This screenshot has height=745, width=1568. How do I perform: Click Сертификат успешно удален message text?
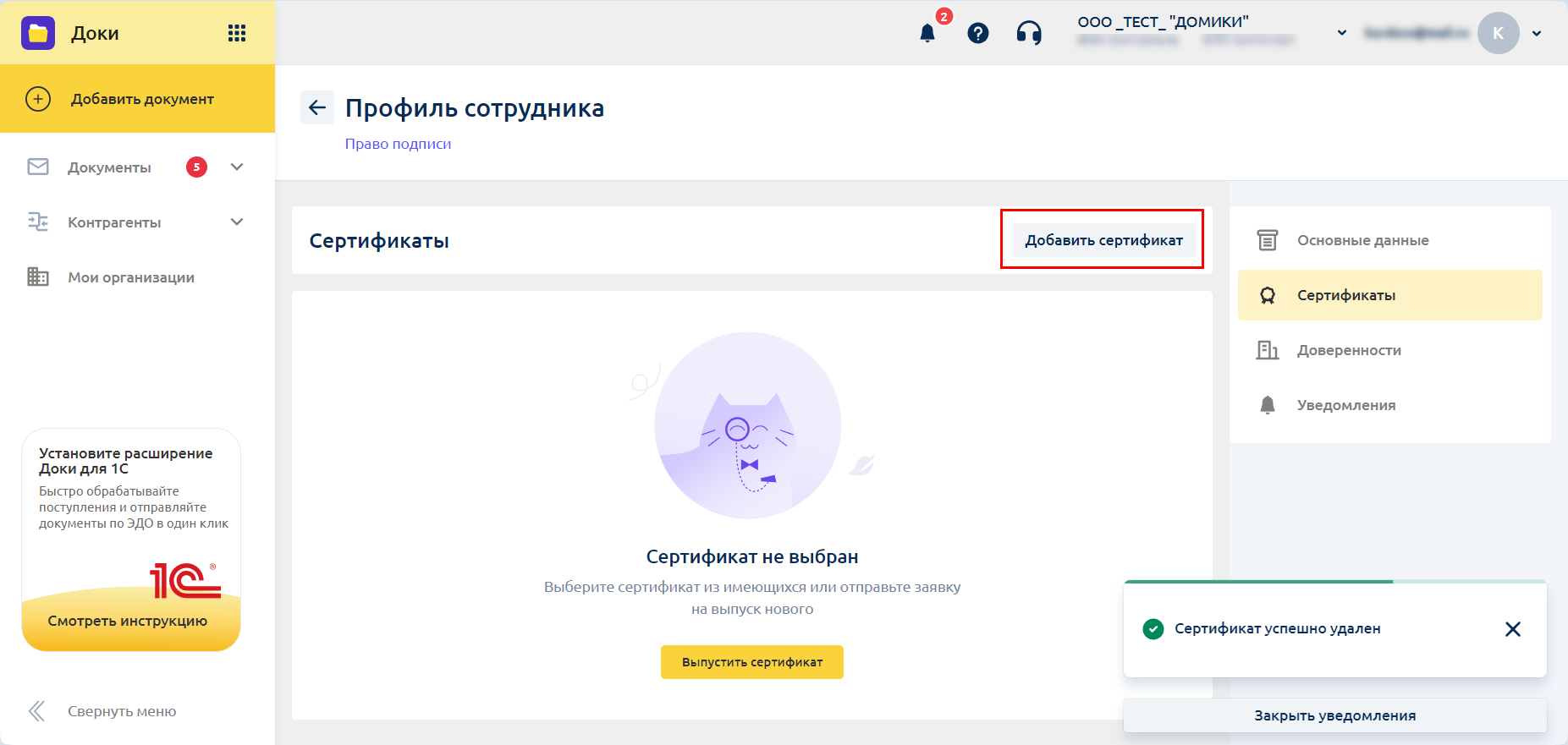[1278, 628]
